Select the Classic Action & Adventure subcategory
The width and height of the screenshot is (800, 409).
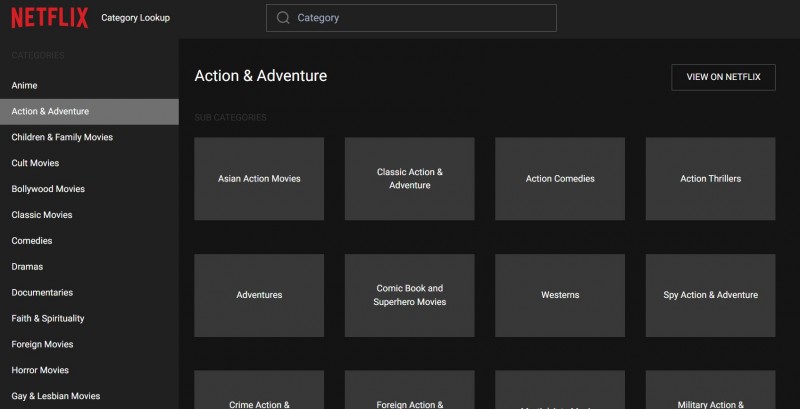409,179
